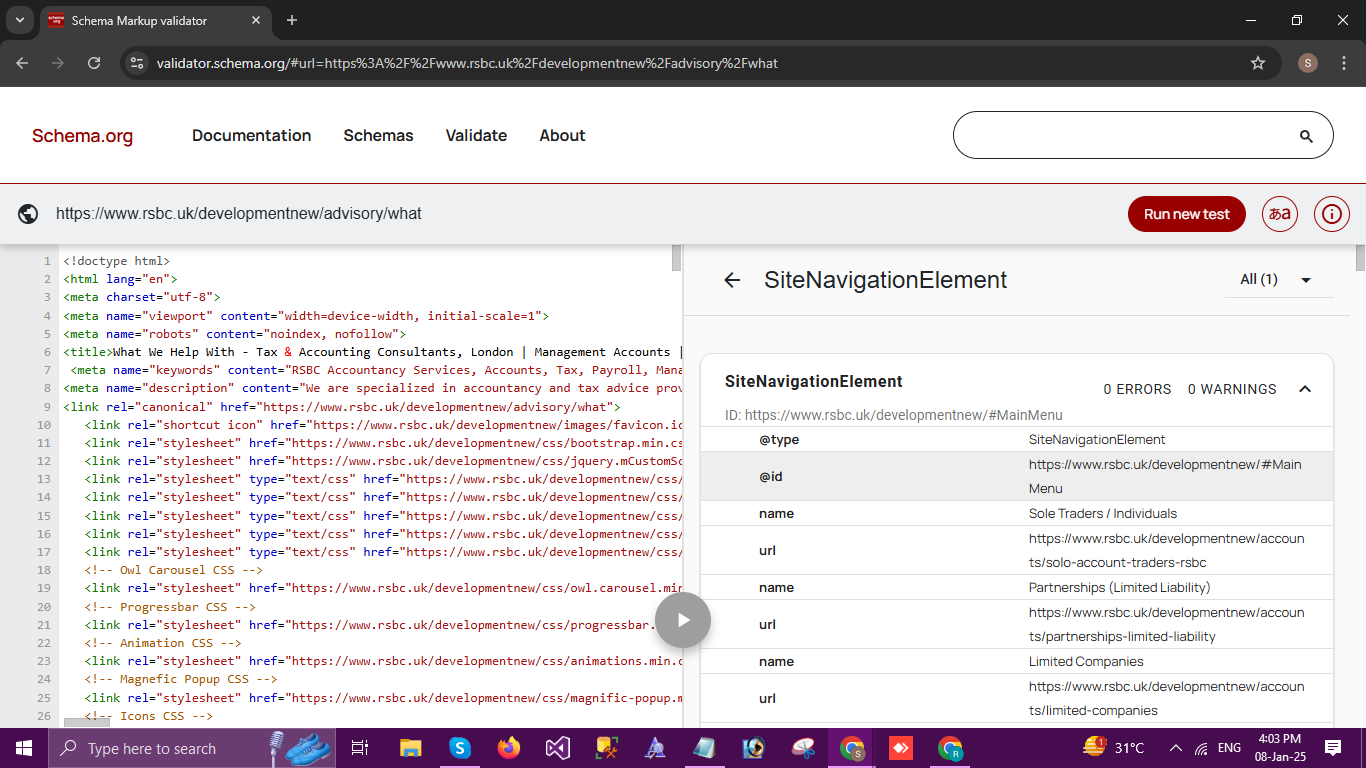
Task: Open the Documentation menu item
Action: (252, 135)
